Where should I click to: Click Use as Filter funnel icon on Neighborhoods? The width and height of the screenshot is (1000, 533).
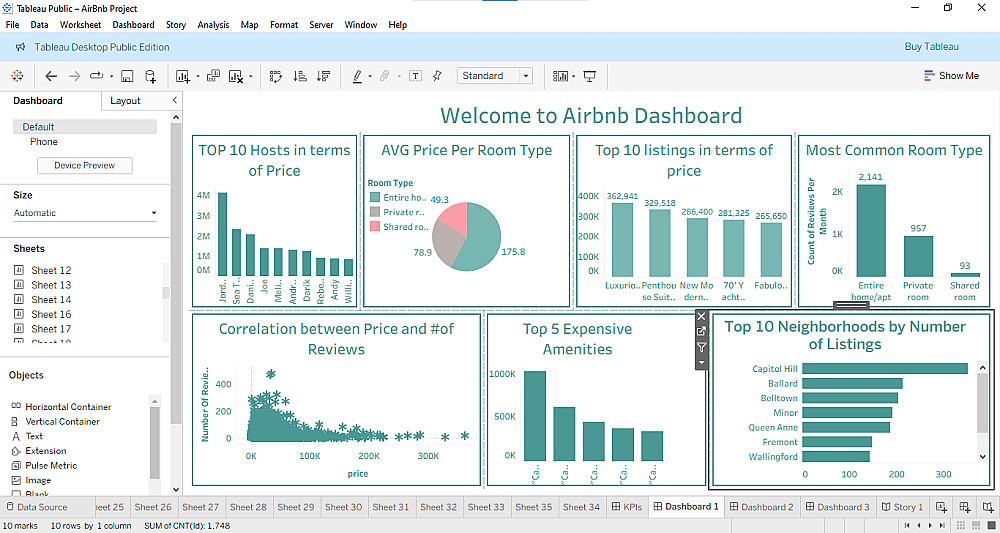click(x=701, y=347)
